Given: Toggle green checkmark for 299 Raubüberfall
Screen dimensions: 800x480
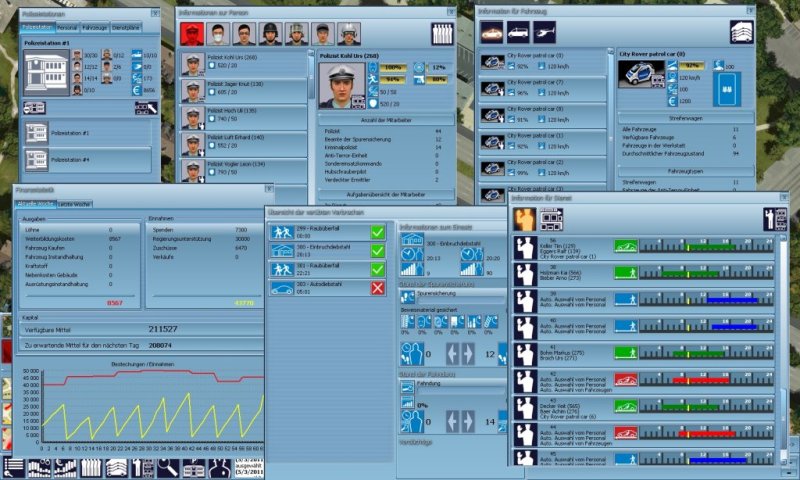Looking at the screenshot, I should point(378,232).
